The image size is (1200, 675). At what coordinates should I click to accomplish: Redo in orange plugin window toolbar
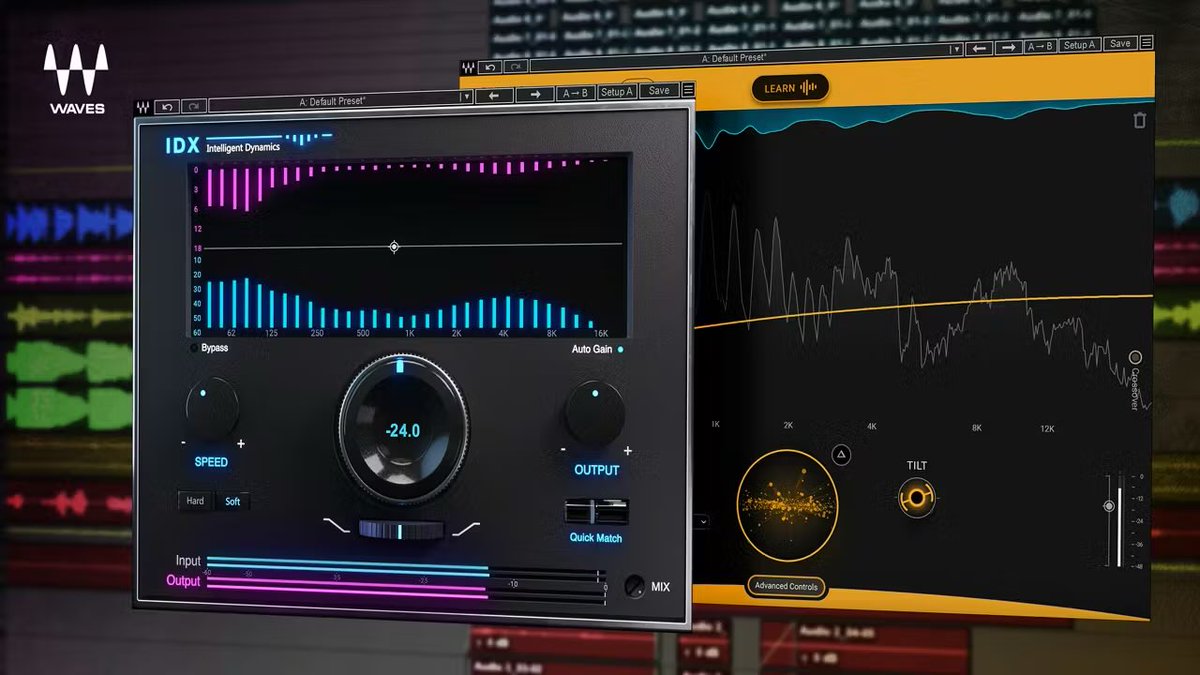pos(514,67)
